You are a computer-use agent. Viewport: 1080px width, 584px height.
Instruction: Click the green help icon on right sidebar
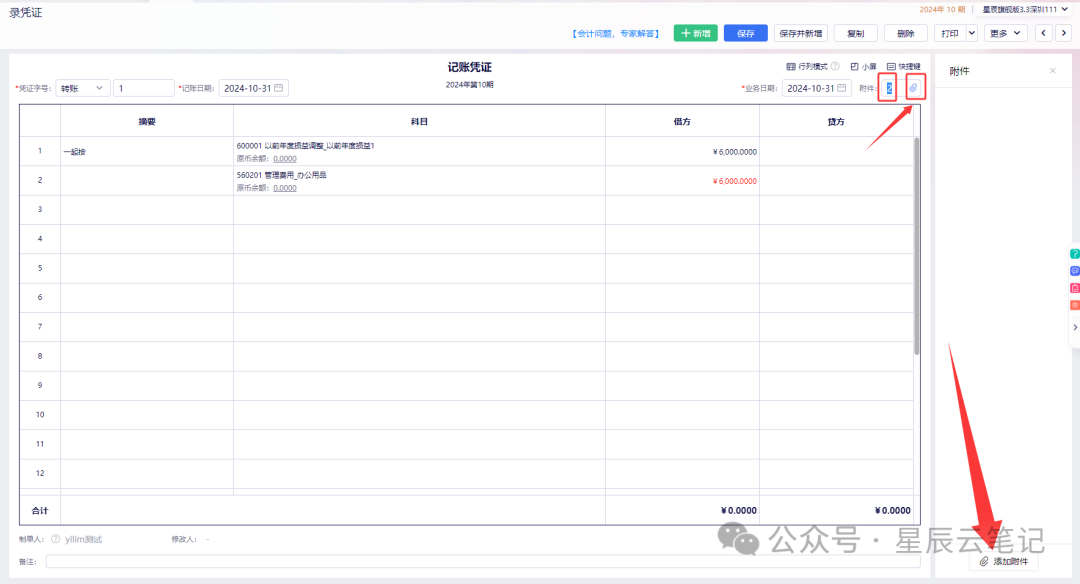[x=1074, y=254]
